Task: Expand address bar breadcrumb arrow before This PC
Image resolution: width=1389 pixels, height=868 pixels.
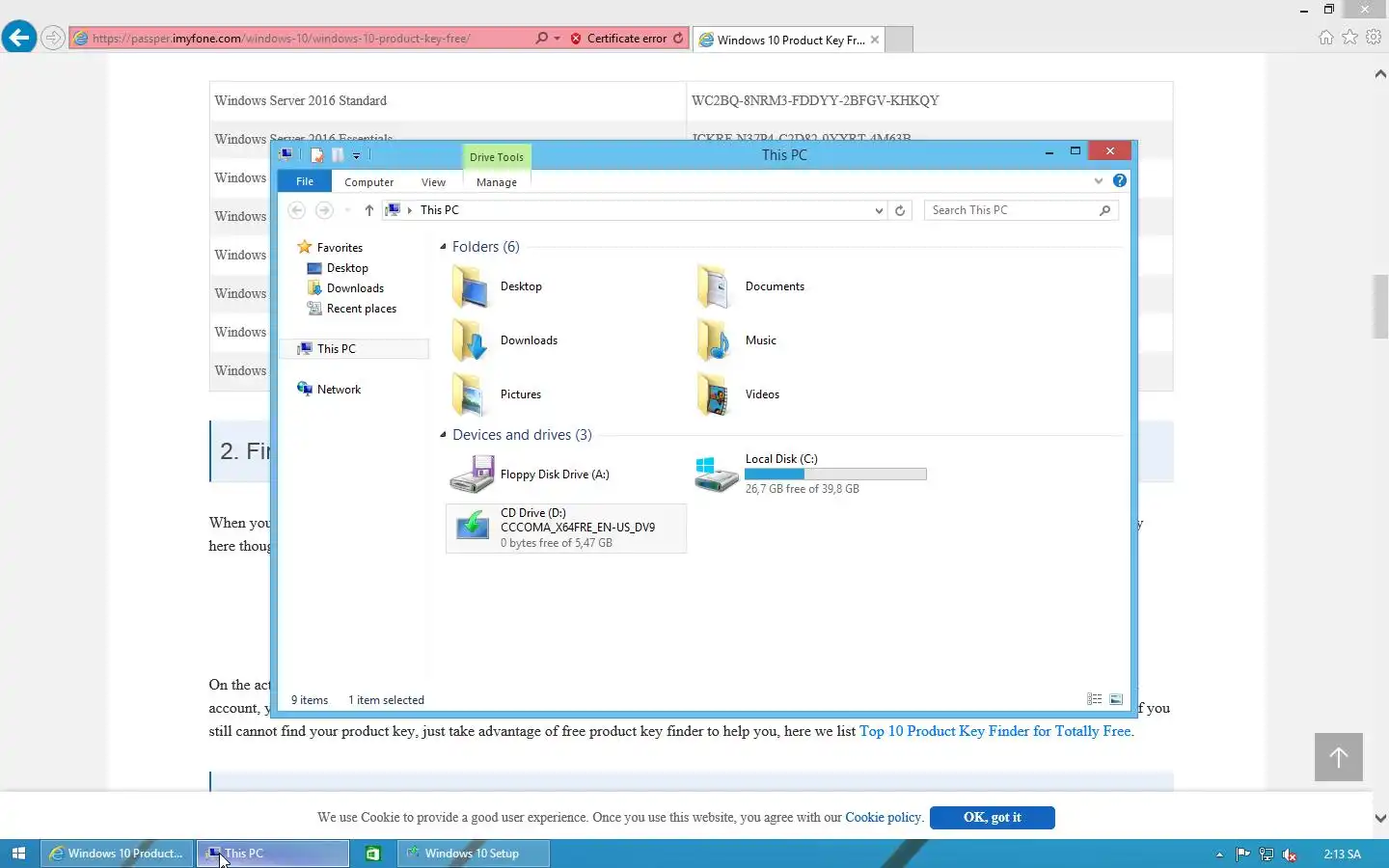Action: point(410,210)
